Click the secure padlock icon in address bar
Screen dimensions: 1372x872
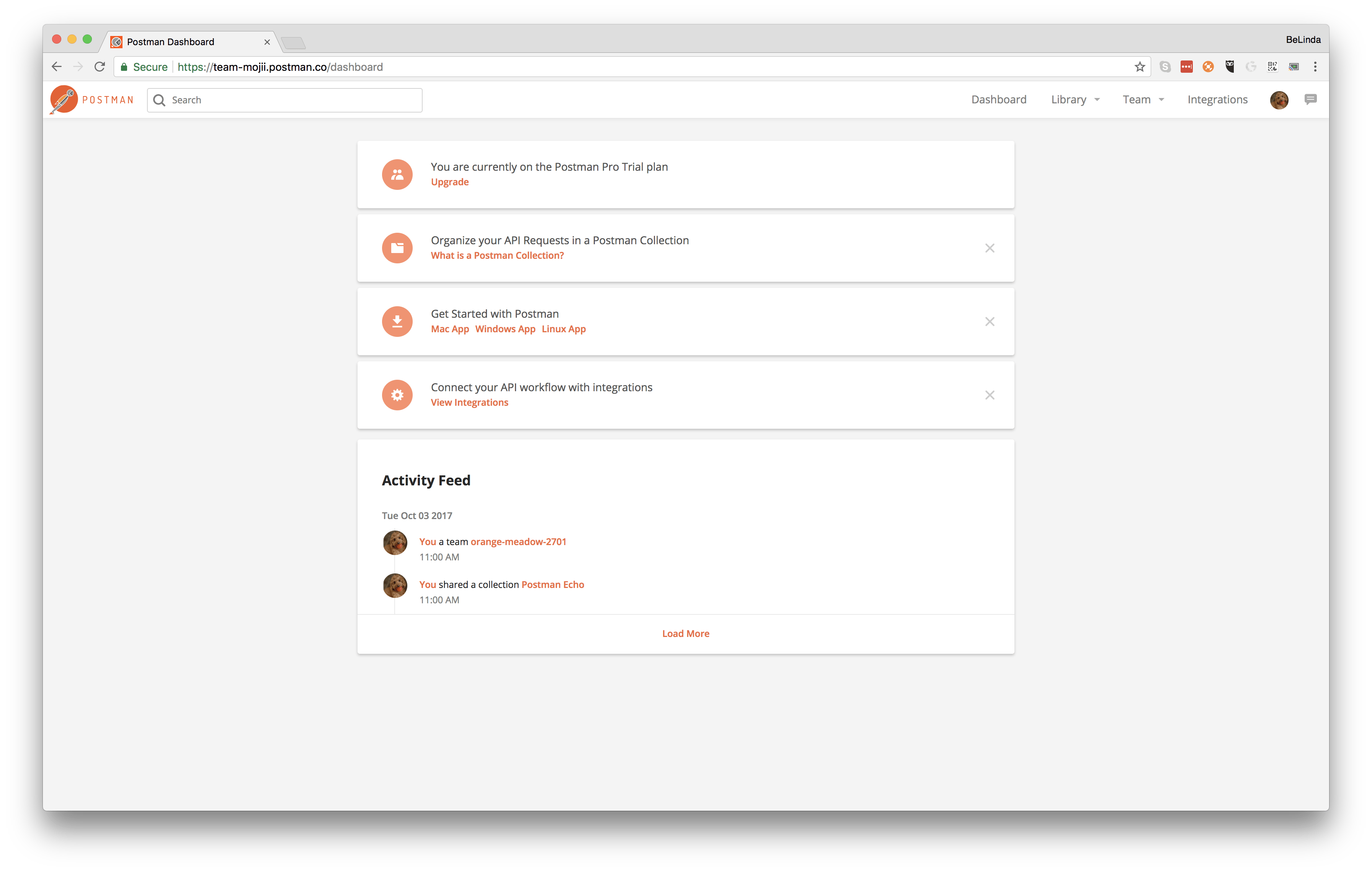point(124,67)
